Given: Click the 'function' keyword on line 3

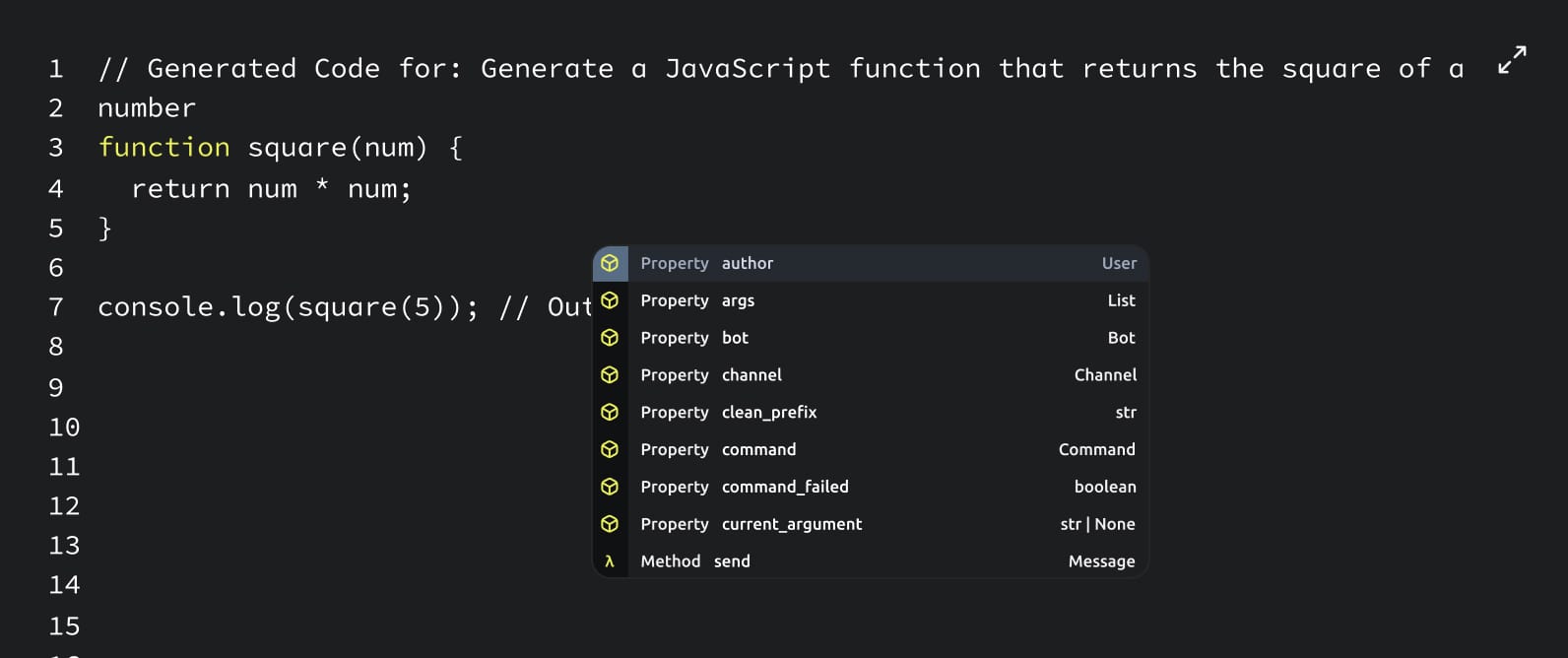Looking at the screenshot, I should [x=163, y=148].
